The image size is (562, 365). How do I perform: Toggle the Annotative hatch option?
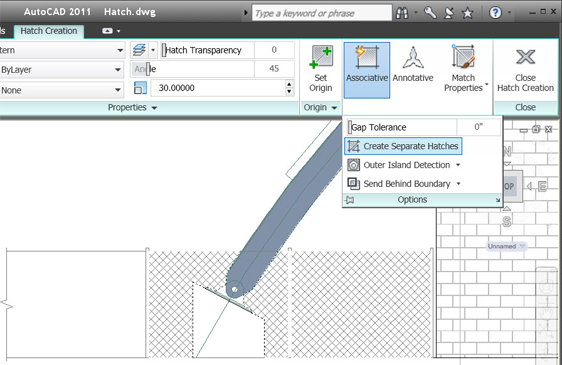413,65
